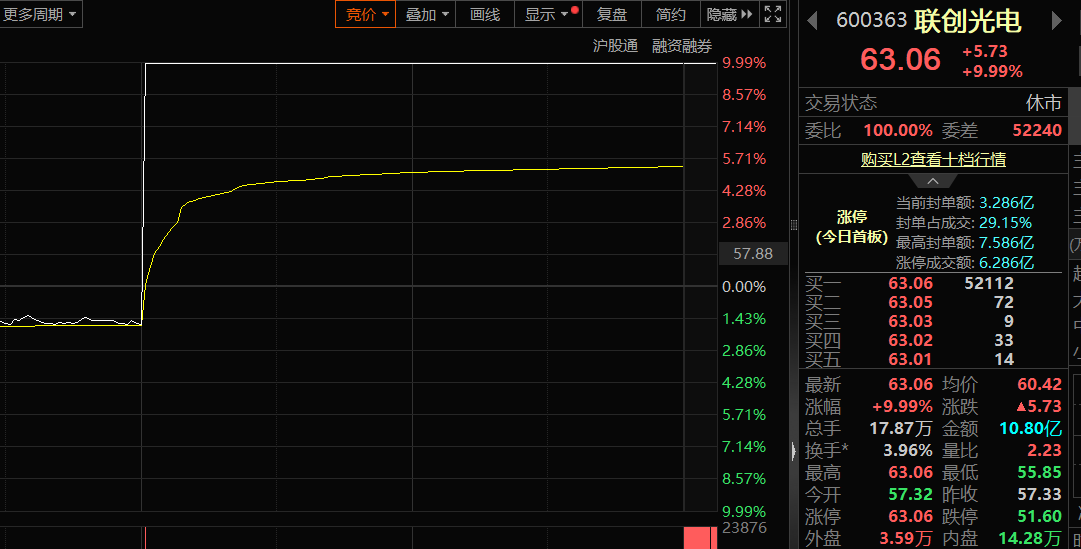Click the 复盘 replay button
Image resolution: width=1081 pixels, height=549 pixels.
click(x=612, y=14)
